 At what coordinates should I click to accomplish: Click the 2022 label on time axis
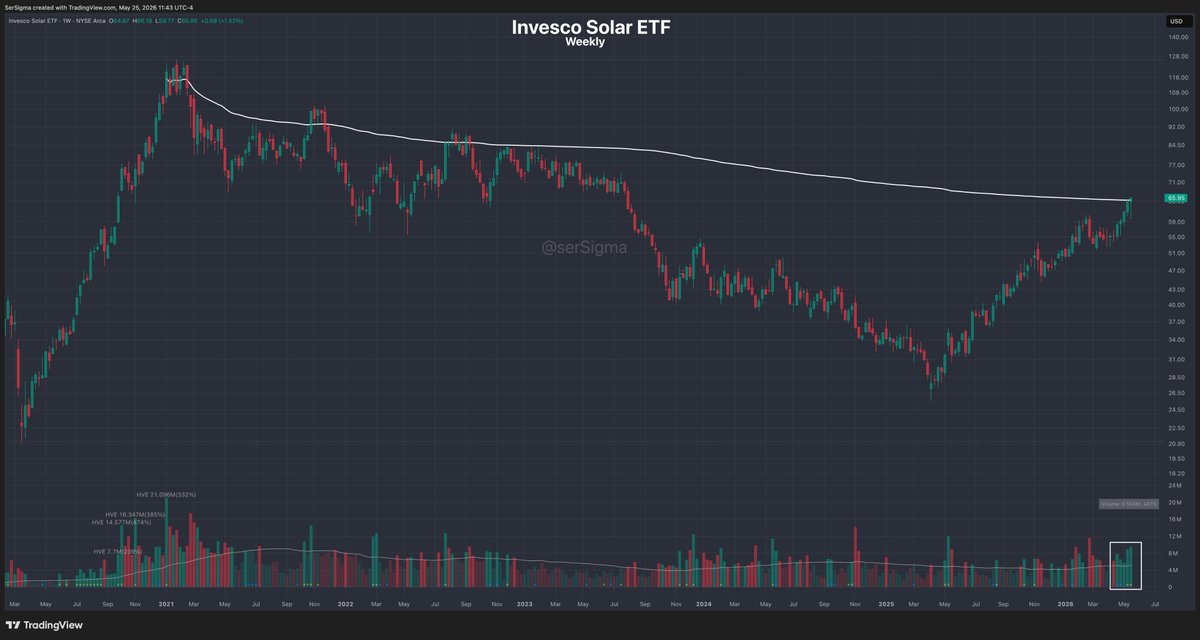346,605
